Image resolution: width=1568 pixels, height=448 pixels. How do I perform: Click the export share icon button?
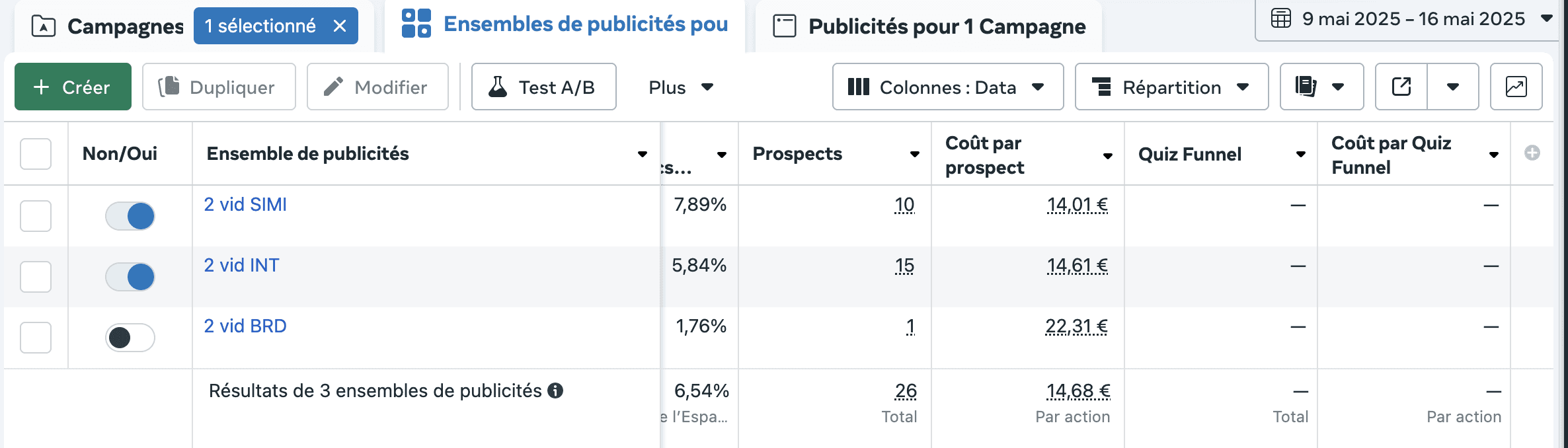1401,87
